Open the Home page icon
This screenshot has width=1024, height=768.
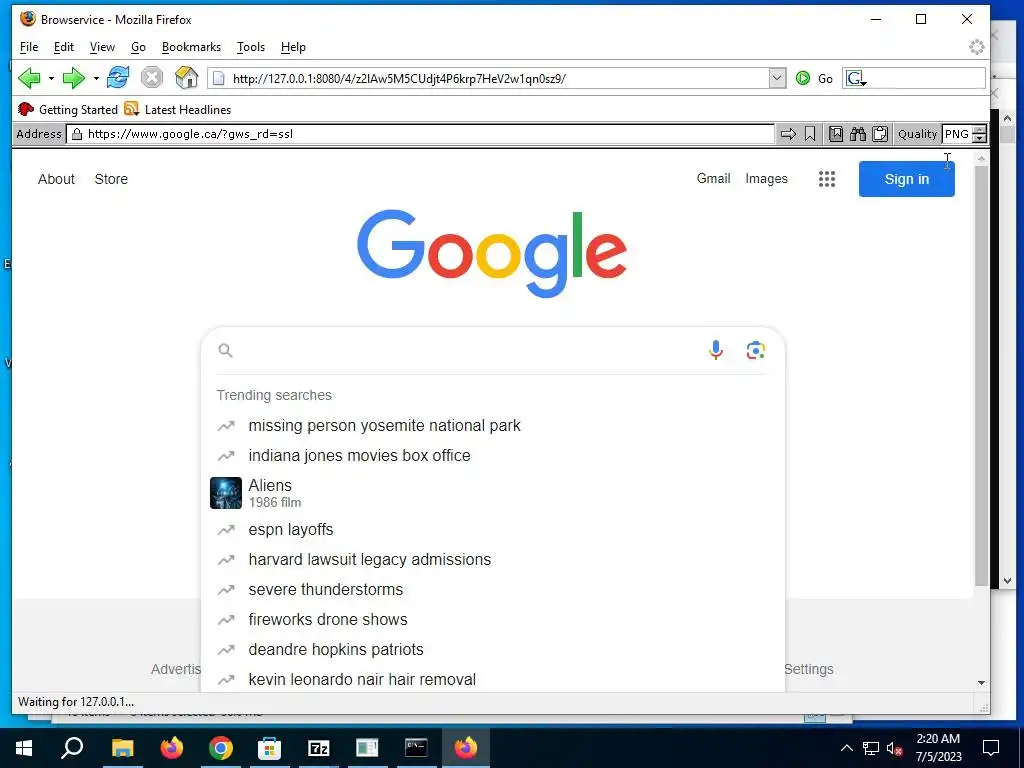pyautogui.click(x=187, y=78)
